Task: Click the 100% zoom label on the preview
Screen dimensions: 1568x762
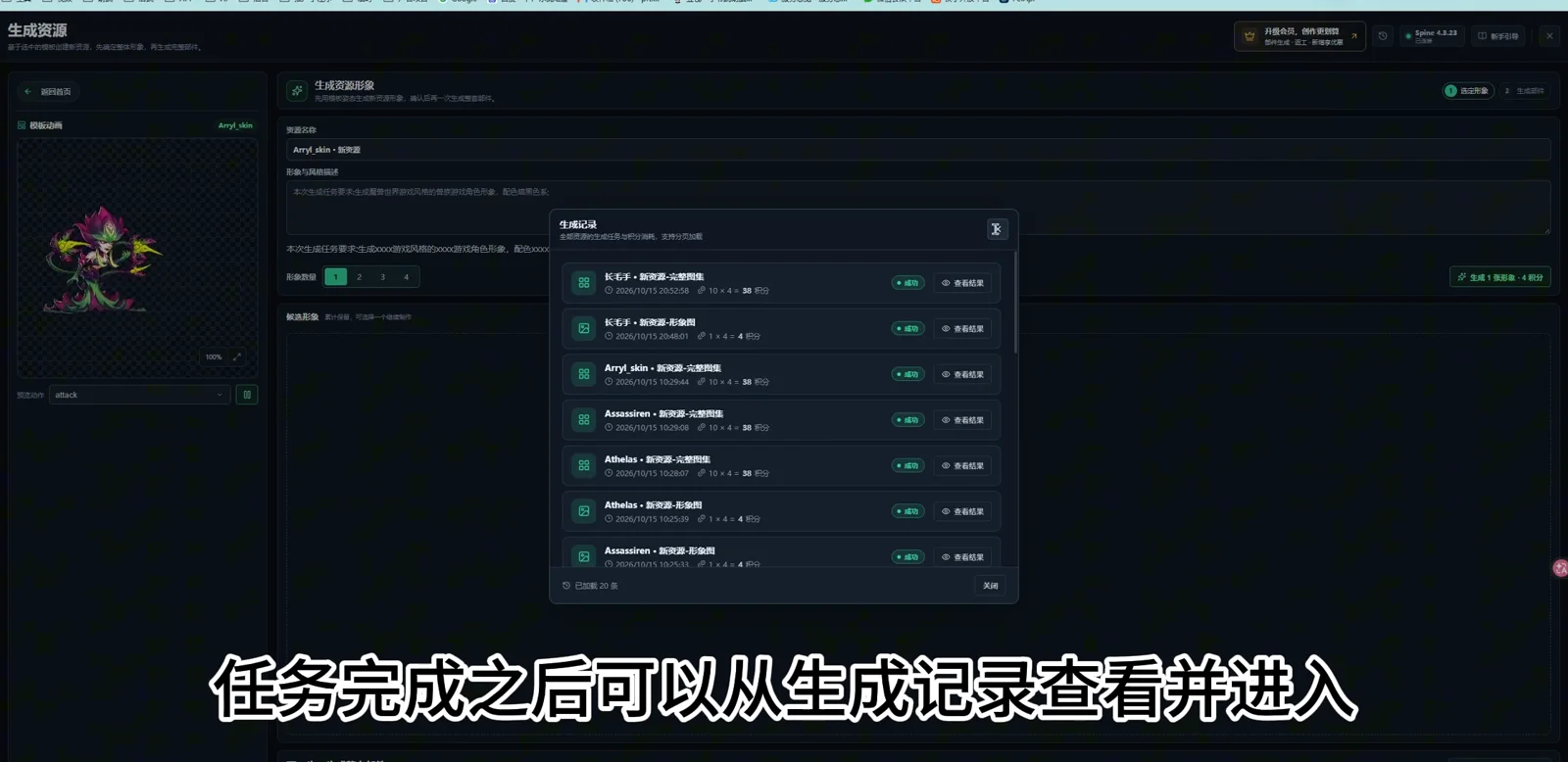Action: pyautogui.click(x=214, y=357)
